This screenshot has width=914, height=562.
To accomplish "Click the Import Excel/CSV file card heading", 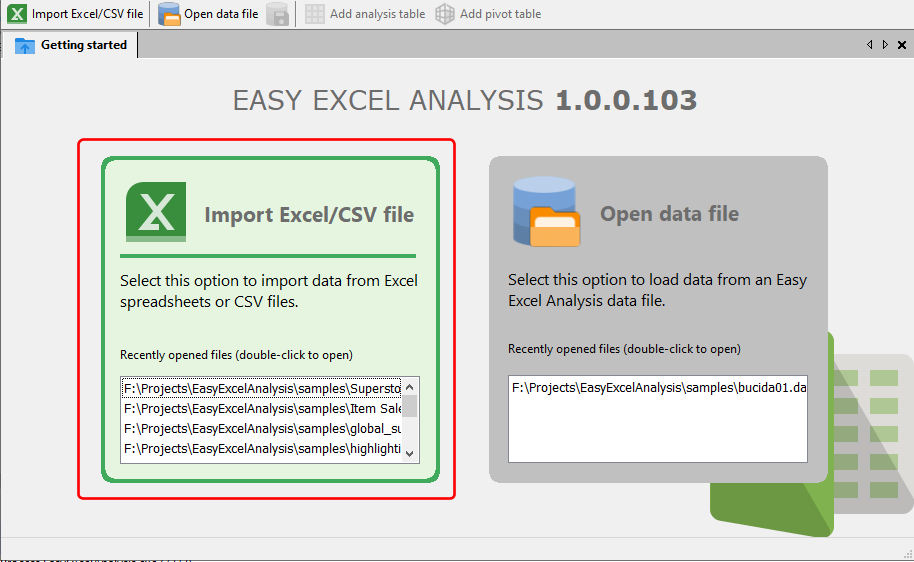I will tap(309, 214).
